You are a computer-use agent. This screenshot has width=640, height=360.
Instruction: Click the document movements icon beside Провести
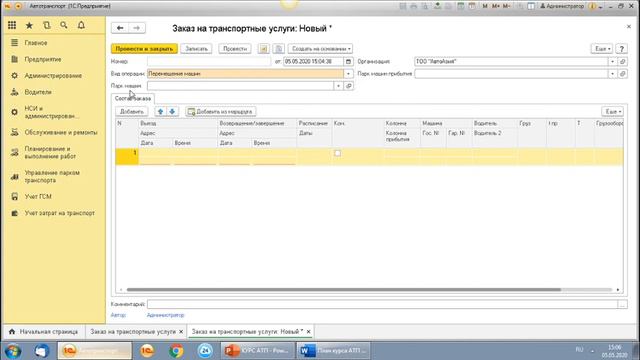click(264, 49)
